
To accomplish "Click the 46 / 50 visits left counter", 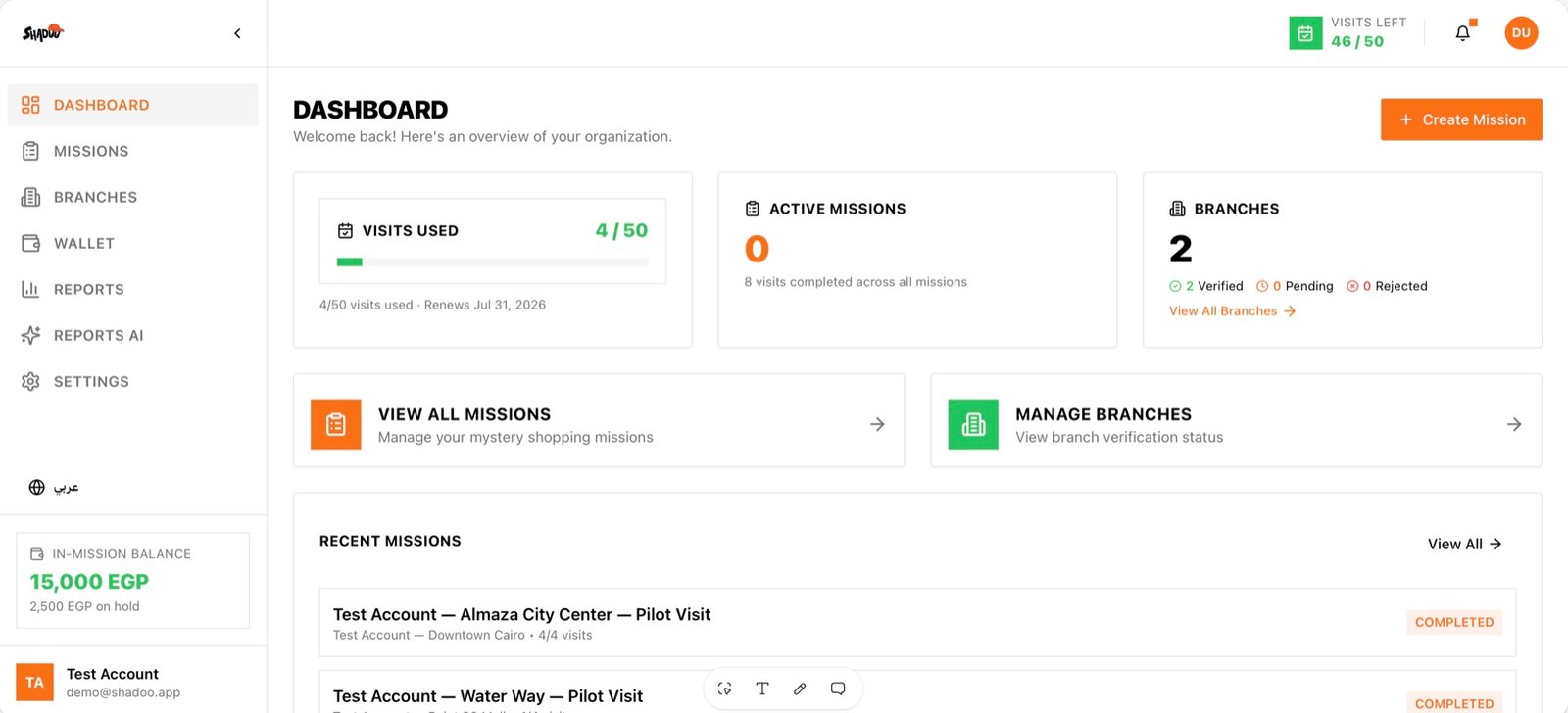I will pos(1357,41).
